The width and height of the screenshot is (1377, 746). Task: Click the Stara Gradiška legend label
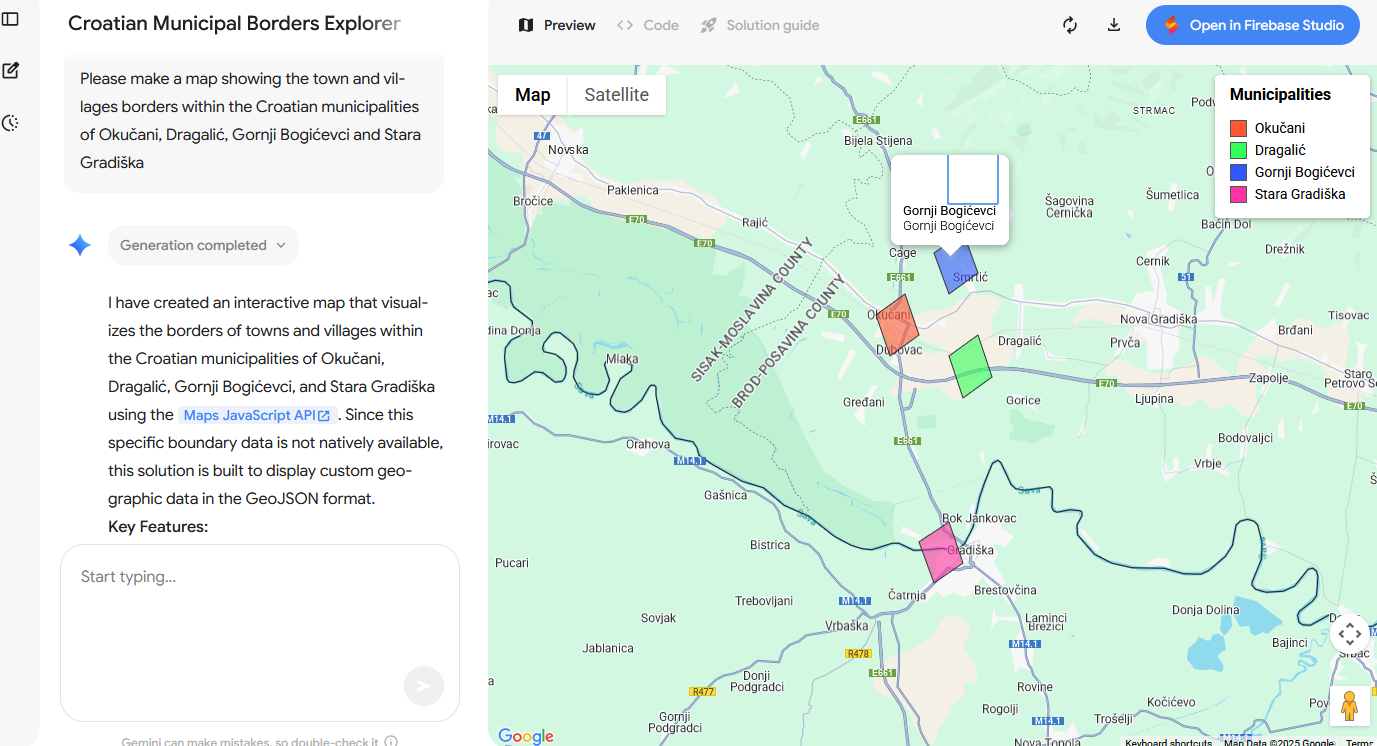(1300, 194)
